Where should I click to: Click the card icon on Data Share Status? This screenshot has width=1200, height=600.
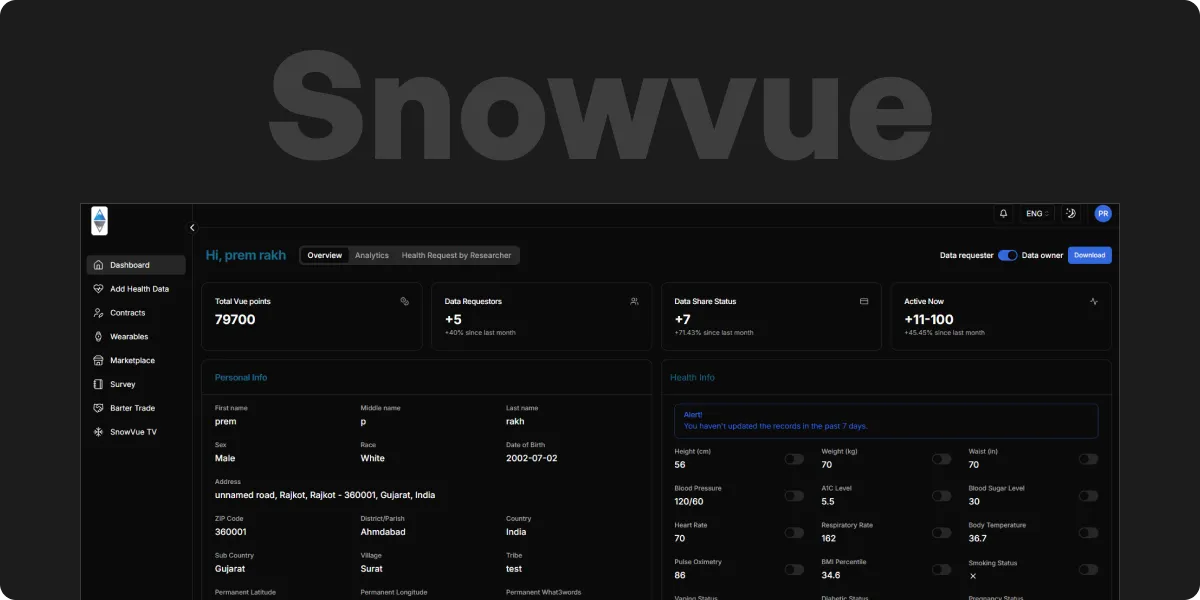coord(864,301)
